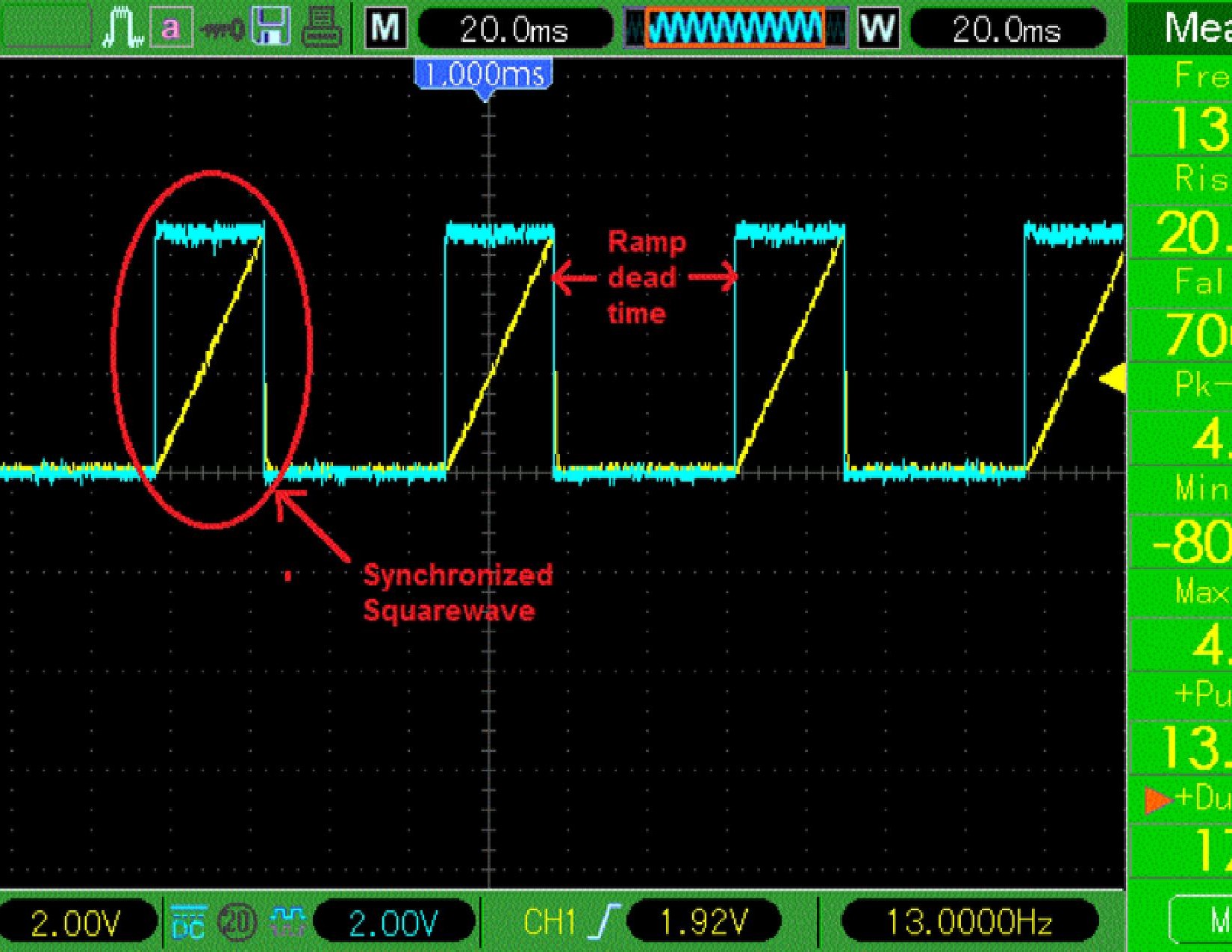The height and width of the screenshot is (952, 1232).
Task: Click the 'W' window timebase label
Action: tap(878, 28)
